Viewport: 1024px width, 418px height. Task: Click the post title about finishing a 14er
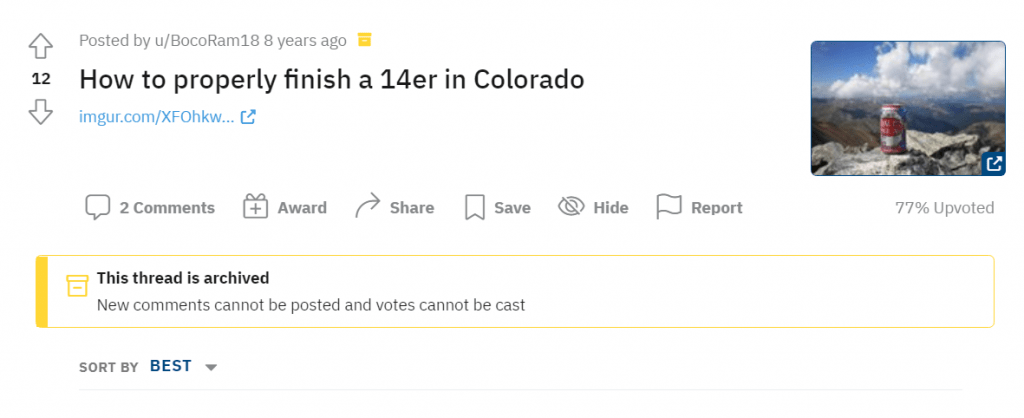tap(331, 78)
